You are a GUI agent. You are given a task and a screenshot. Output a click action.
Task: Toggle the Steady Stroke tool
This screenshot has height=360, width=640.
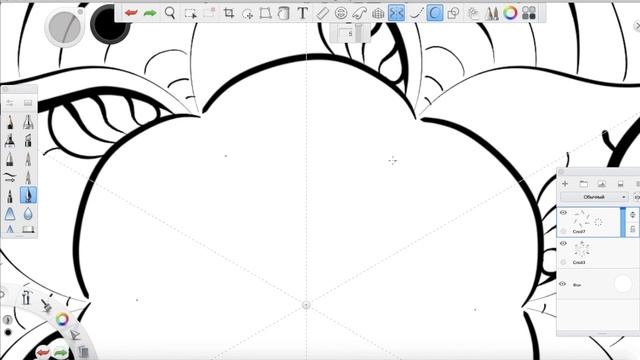pyautogui.click(x=416, y=13)
